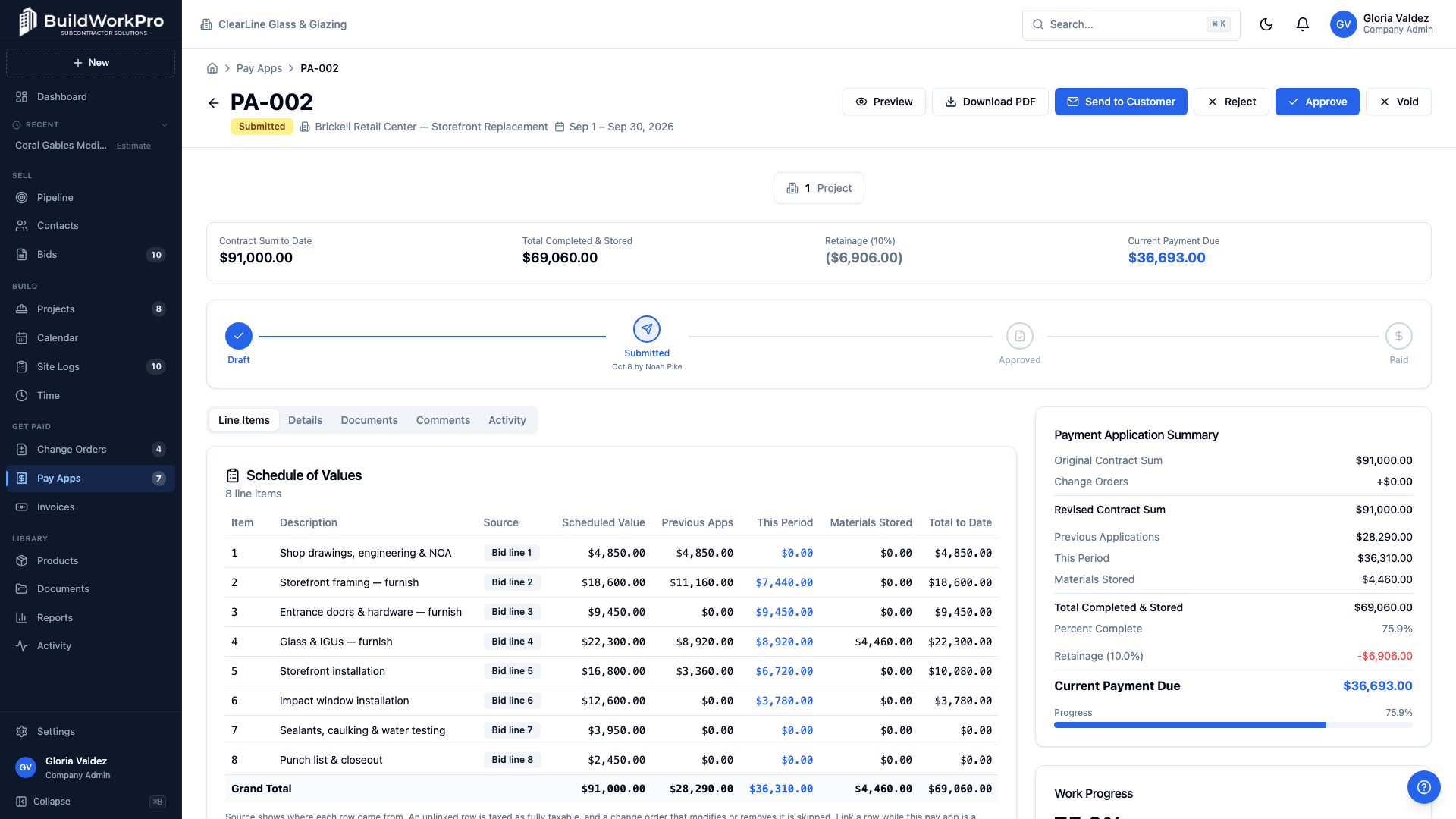Open the notifications bell
This screenshot has width=1456, height=819.
pyautogui.click(x=1302, y=24)
